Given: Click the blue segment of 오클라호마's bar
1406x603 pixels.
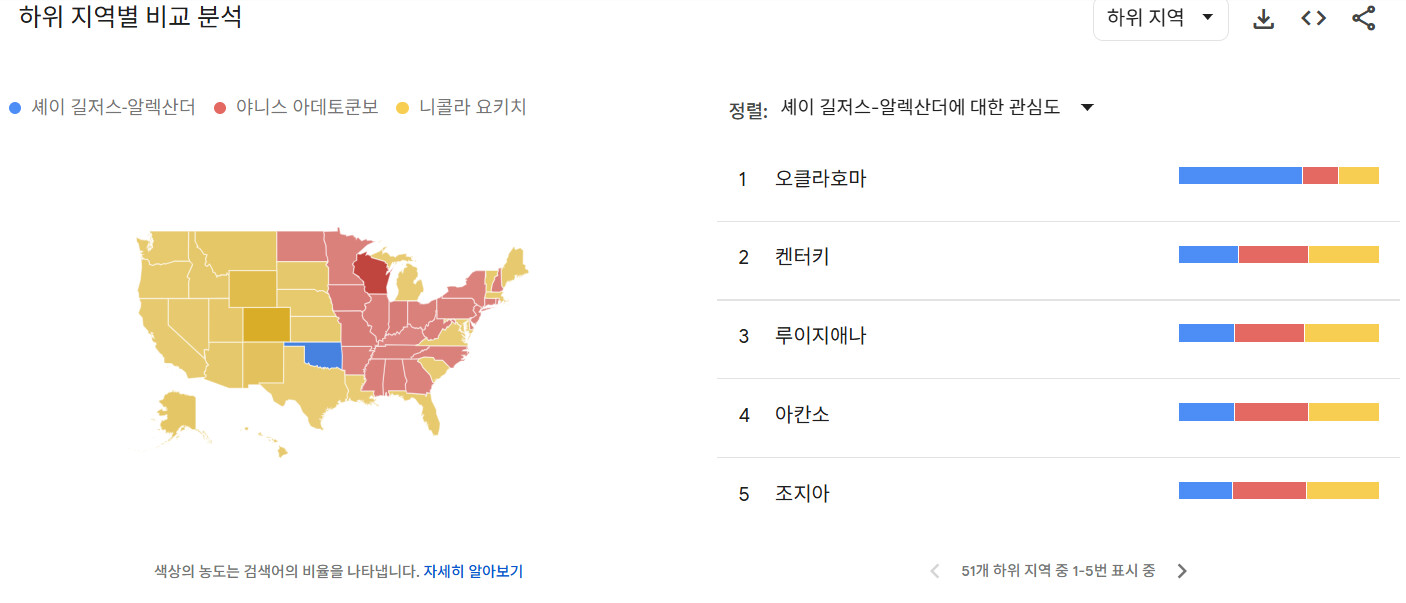Looking at the screenshot, I should point(1240,176).
